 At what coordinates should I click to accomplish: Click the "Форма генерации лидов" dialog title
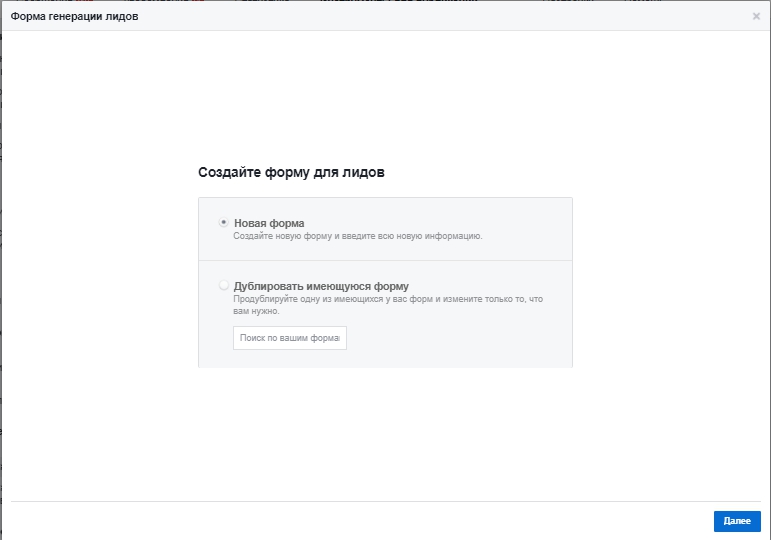tap(74, 16)
